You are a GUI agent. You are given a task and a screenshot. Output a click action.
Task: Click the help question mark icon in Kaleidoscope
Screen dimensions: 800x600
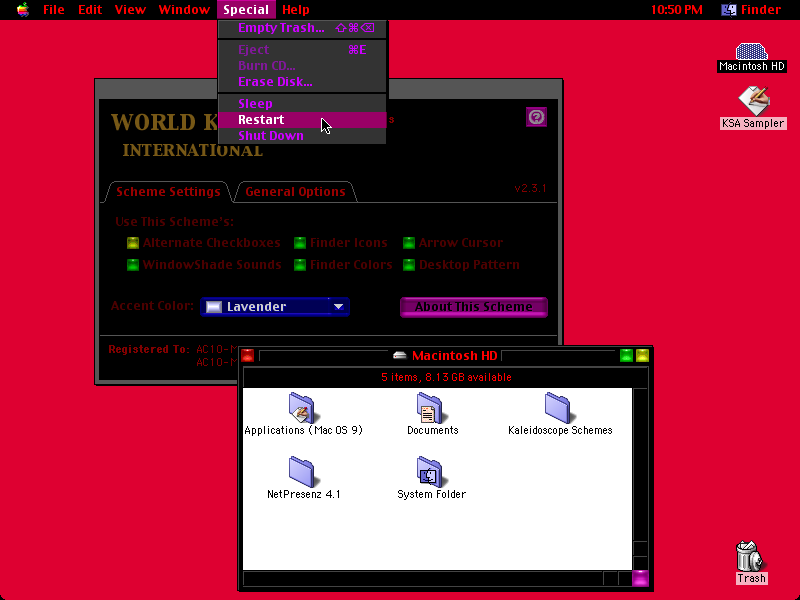coord(536,117)
